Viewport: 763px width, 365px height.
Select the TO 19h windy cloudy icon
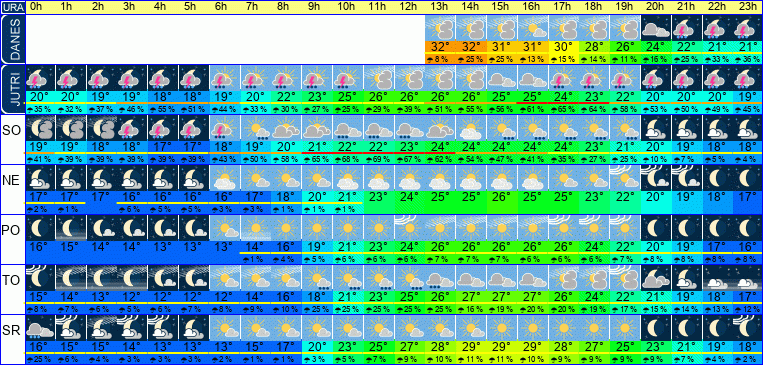point(625,277)
